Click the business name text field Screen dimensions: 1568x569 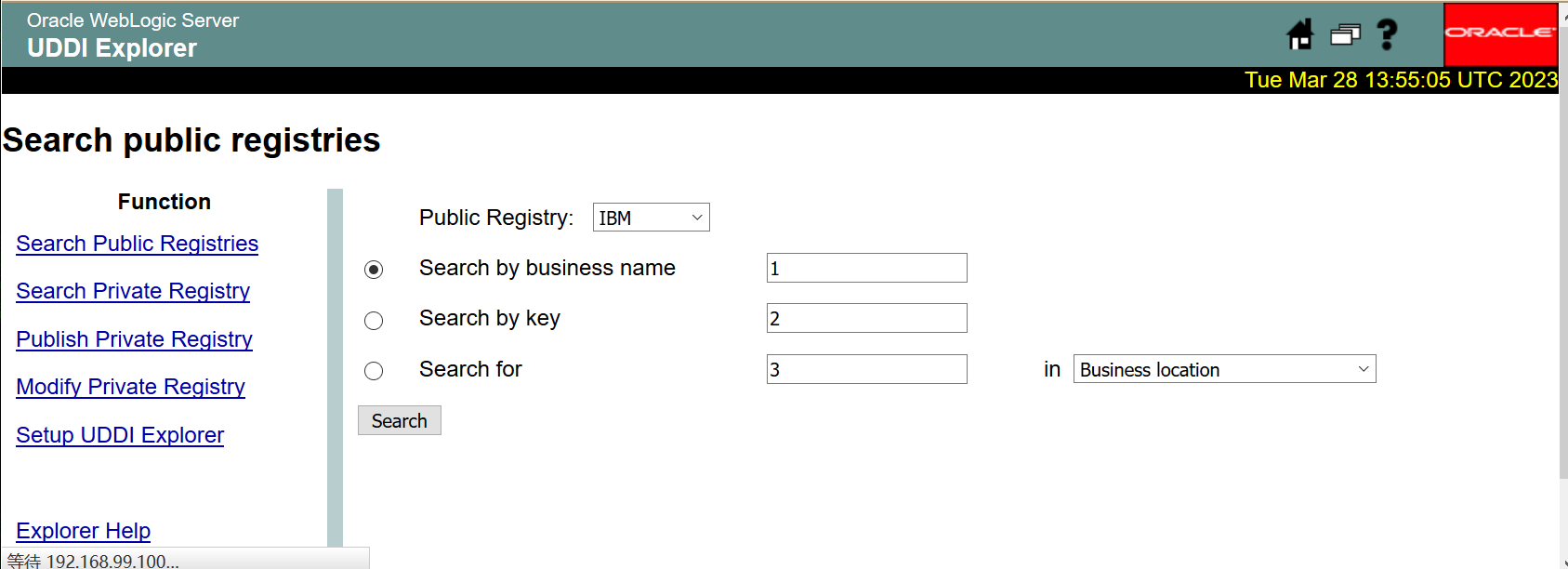pos(866,268)
